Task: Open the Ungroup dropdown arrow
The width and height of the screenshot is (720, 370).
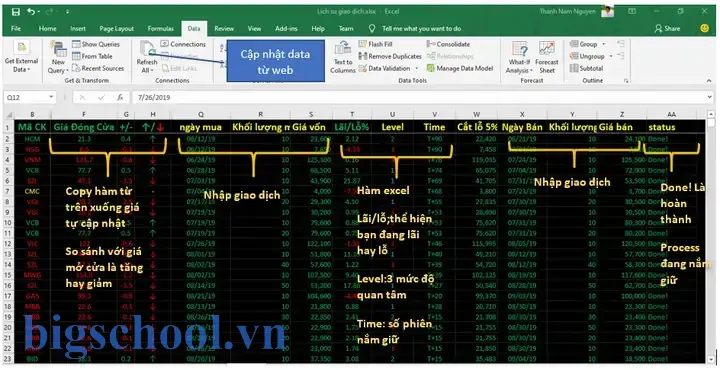Action: (611, 56)
